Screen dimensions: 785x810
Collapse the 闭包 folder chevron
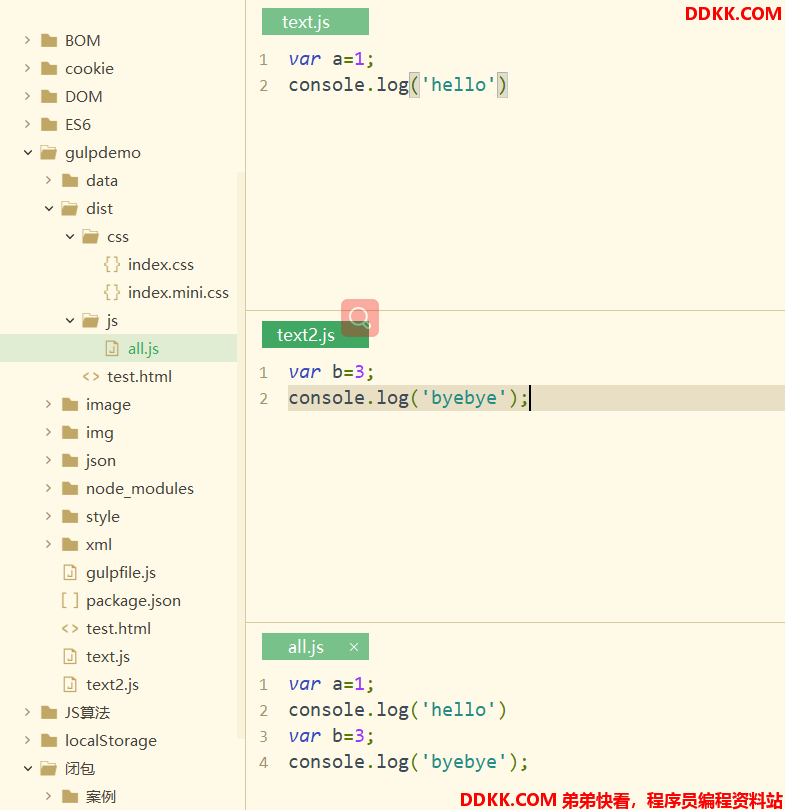click(28, 768)
